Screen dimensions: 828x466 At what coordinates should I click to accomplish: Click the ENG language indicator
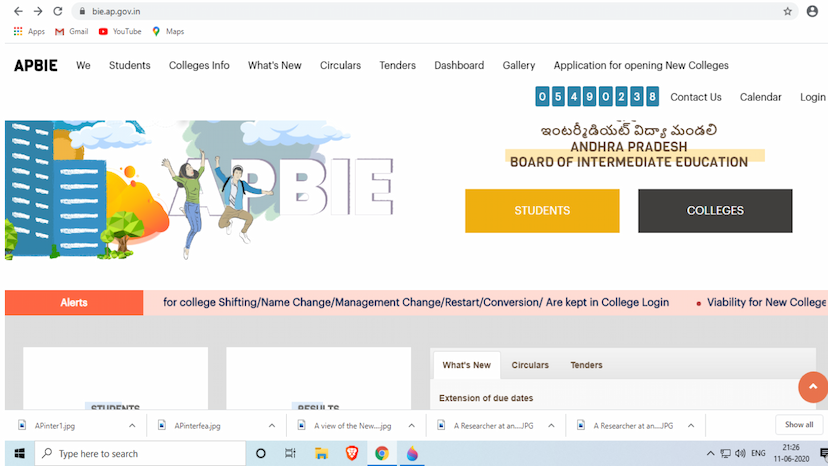[758, 453]
